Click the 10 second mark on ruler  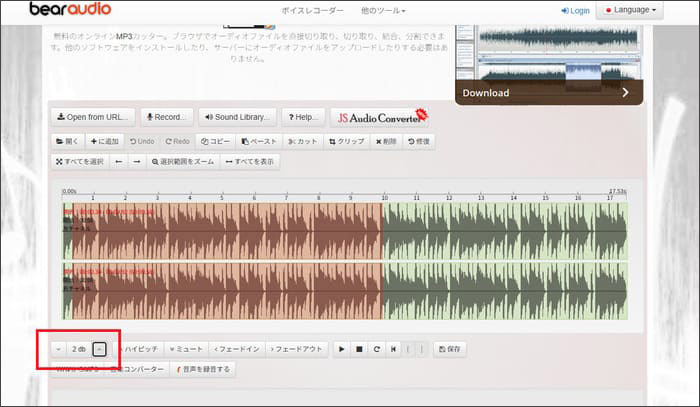click(x=384, y=197)
